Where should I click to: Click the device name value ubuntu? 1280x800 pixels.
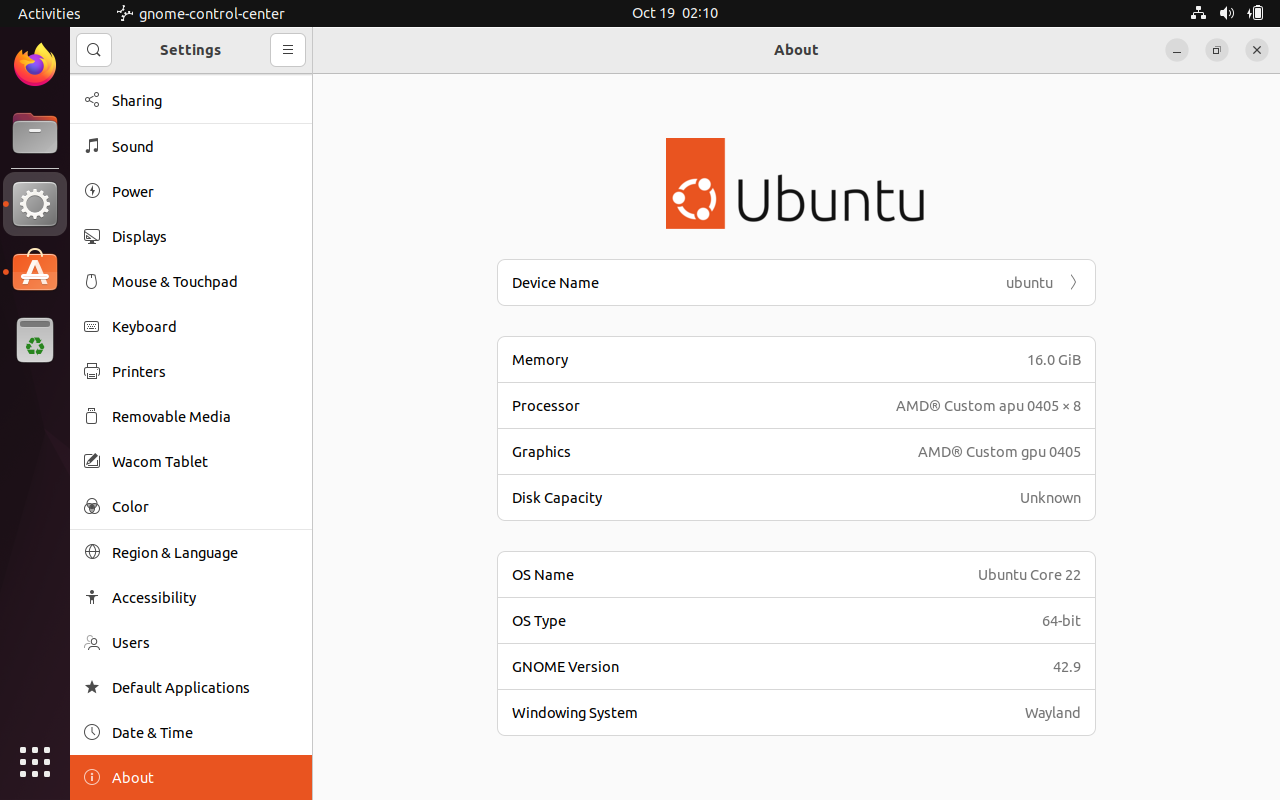coord(1029,283)
